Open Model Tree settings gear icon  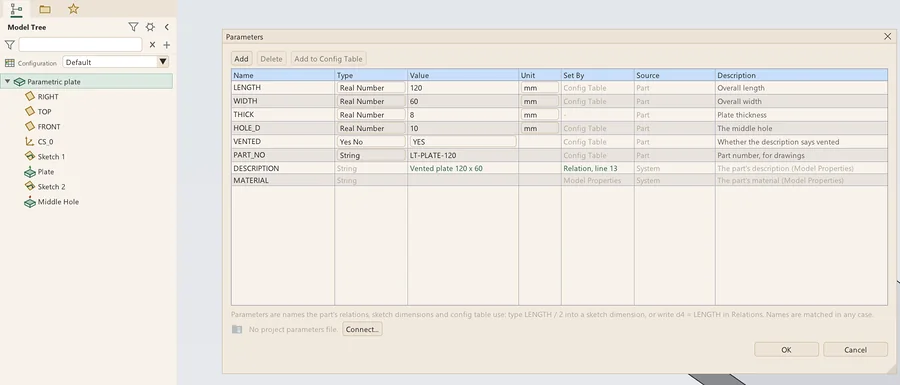[150, 27]
